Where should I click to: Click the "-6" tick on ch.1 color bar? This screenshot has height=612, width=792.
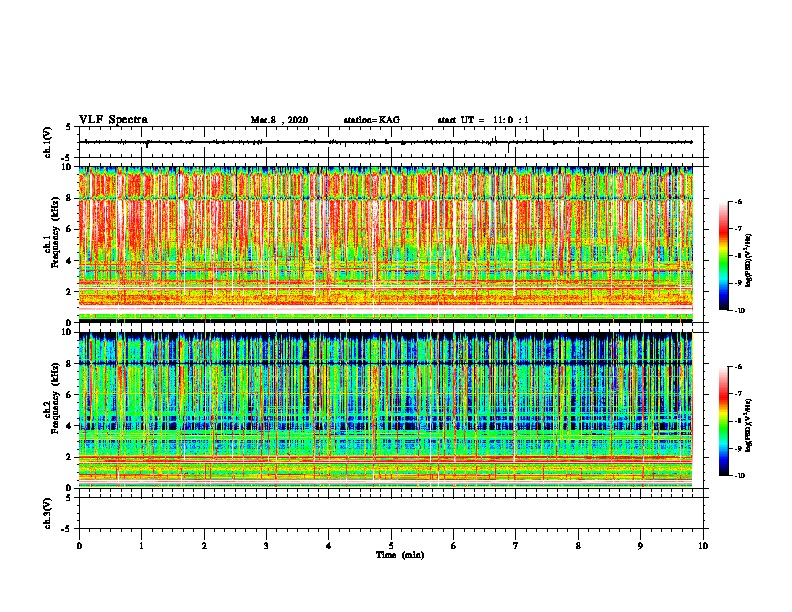point(739,202)
